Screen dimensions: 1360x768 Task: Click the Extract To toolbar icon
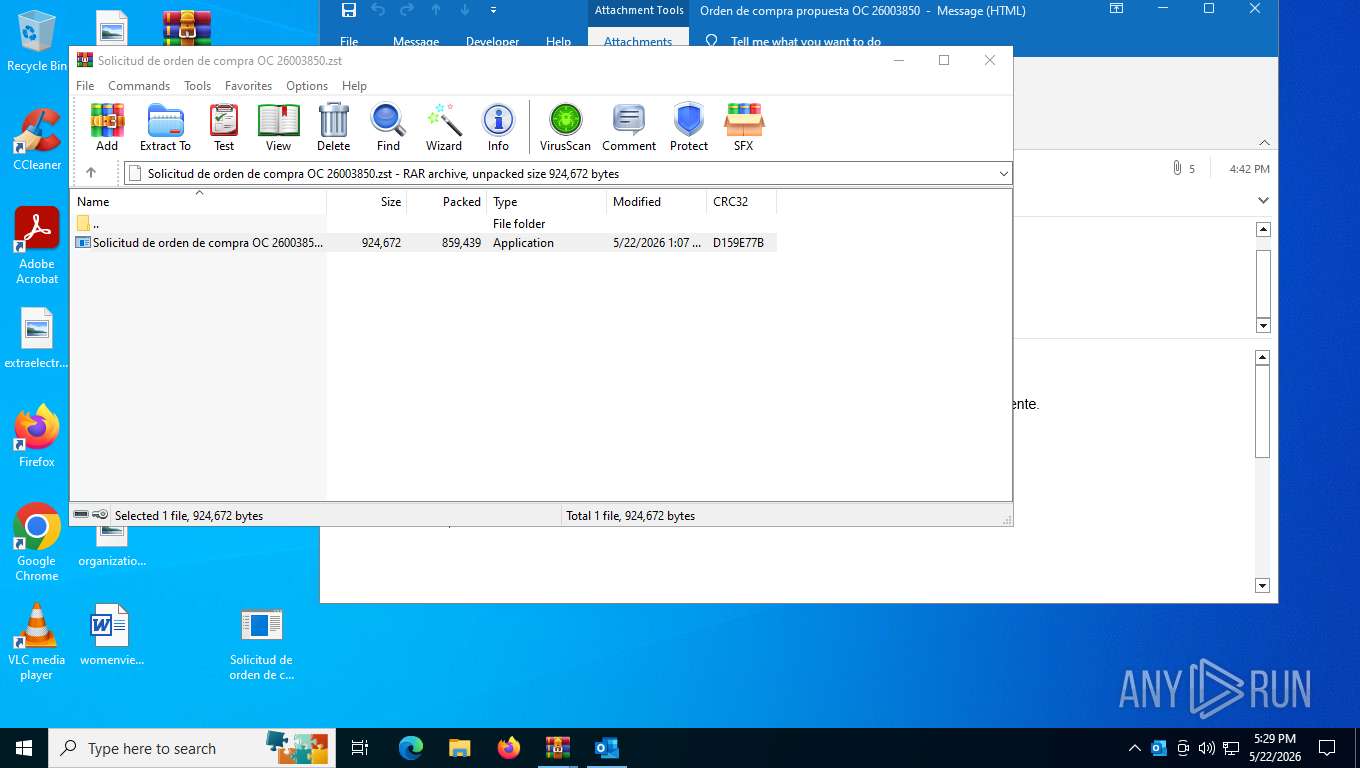pos(165,127)
